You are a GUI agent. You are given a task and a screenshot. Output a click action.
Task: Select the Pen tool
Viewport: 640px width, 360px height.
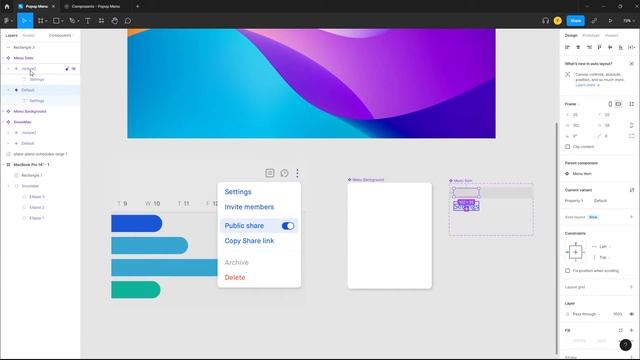[x=72, y=21]
